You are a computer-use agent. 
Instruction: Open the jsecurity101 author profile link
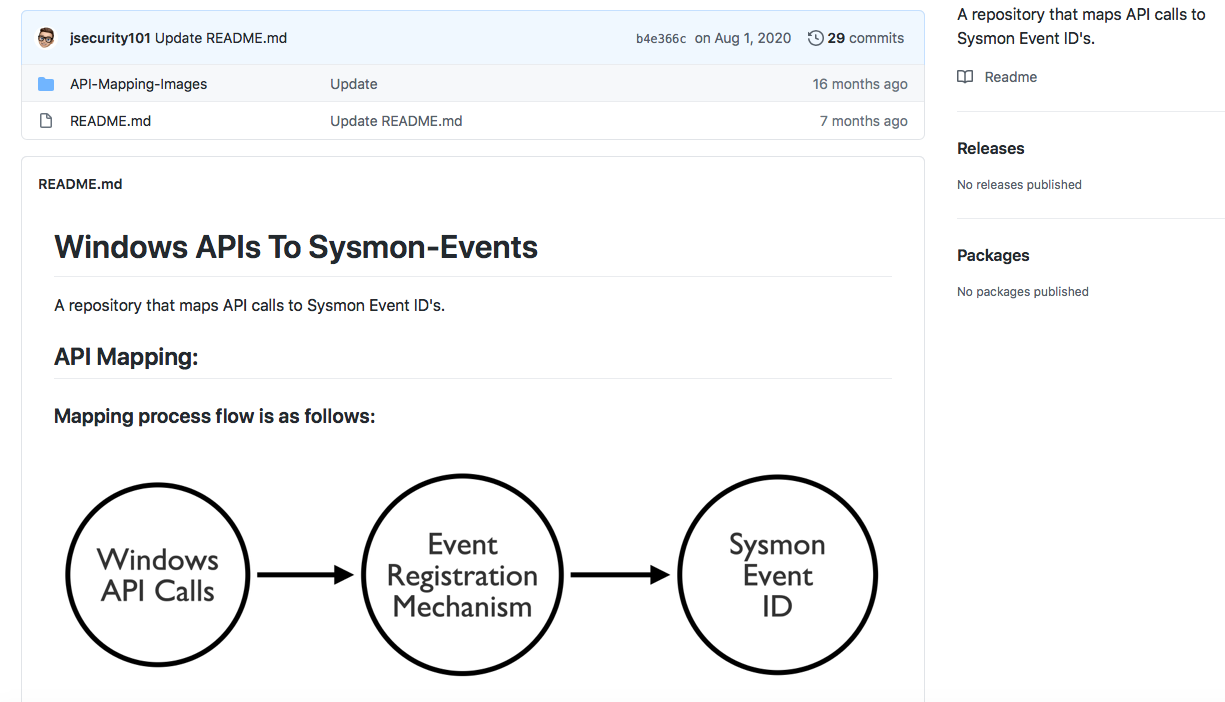[110, 38]
